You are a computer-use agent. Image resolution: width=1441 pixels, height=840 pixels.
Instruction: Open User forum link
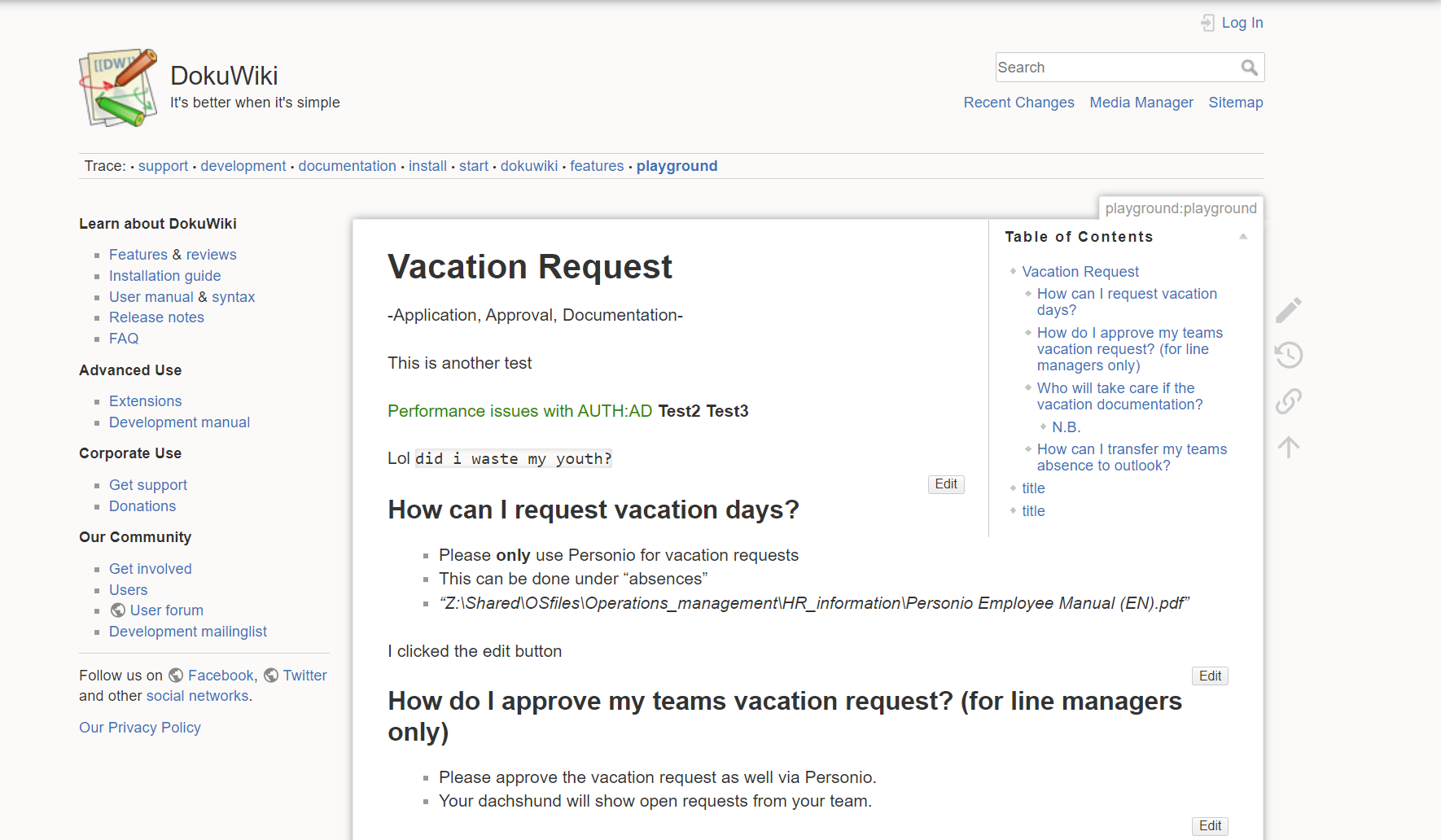(167, 610)
